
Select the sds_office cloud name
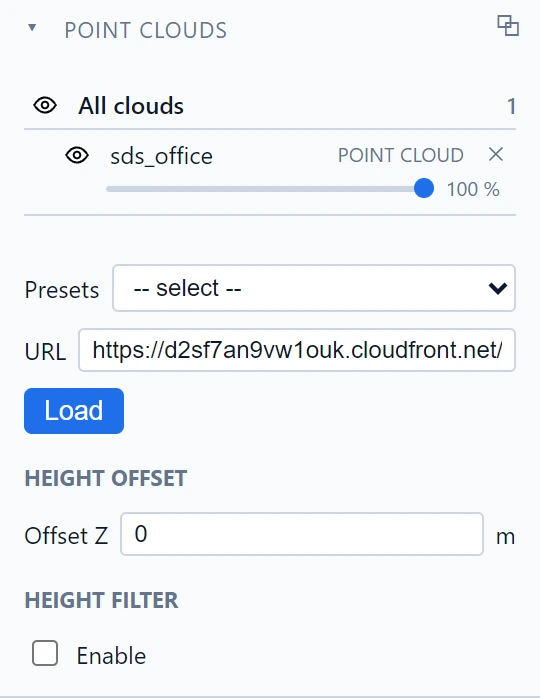[161, 156]
